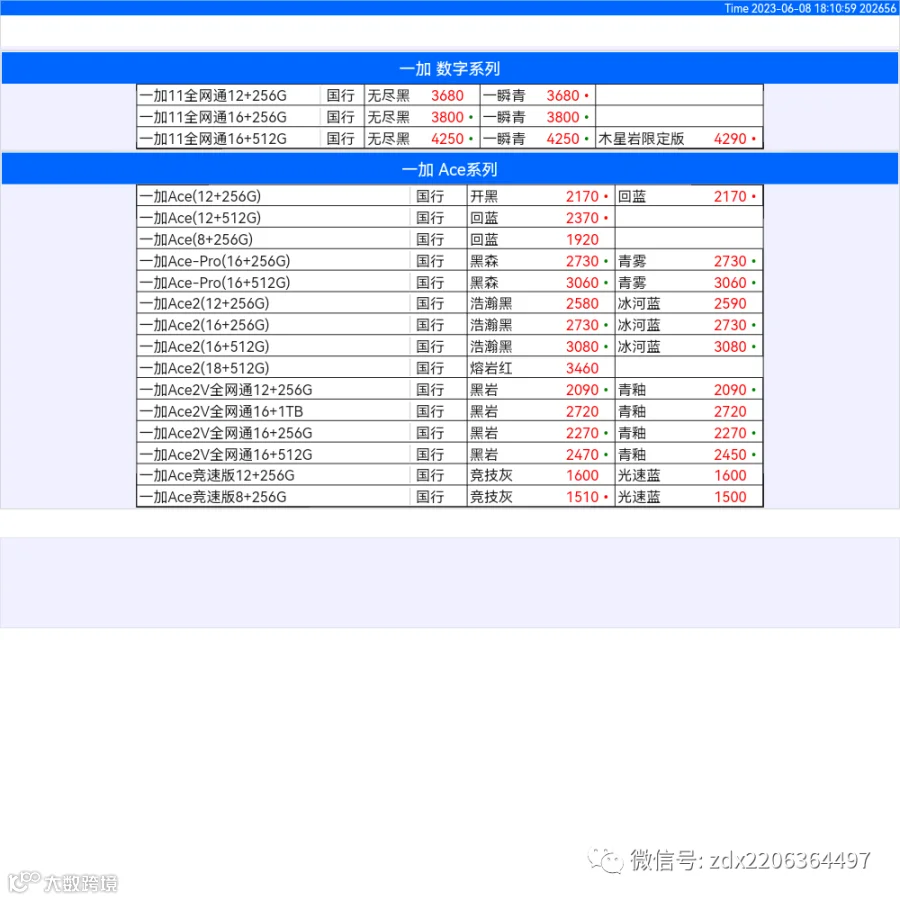This screenshot has width=900, height=900.
Task: Select the "一加Ace-Pro(16+512G)" model cell
Action: tap(273, 282)
